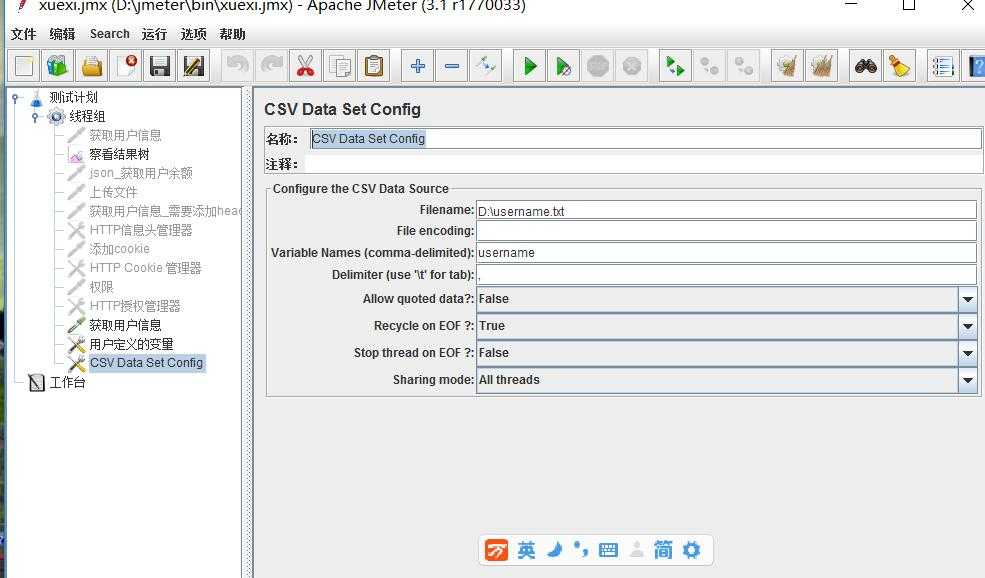Select 添加cookie sampler in tree

[x=119, y=249]
